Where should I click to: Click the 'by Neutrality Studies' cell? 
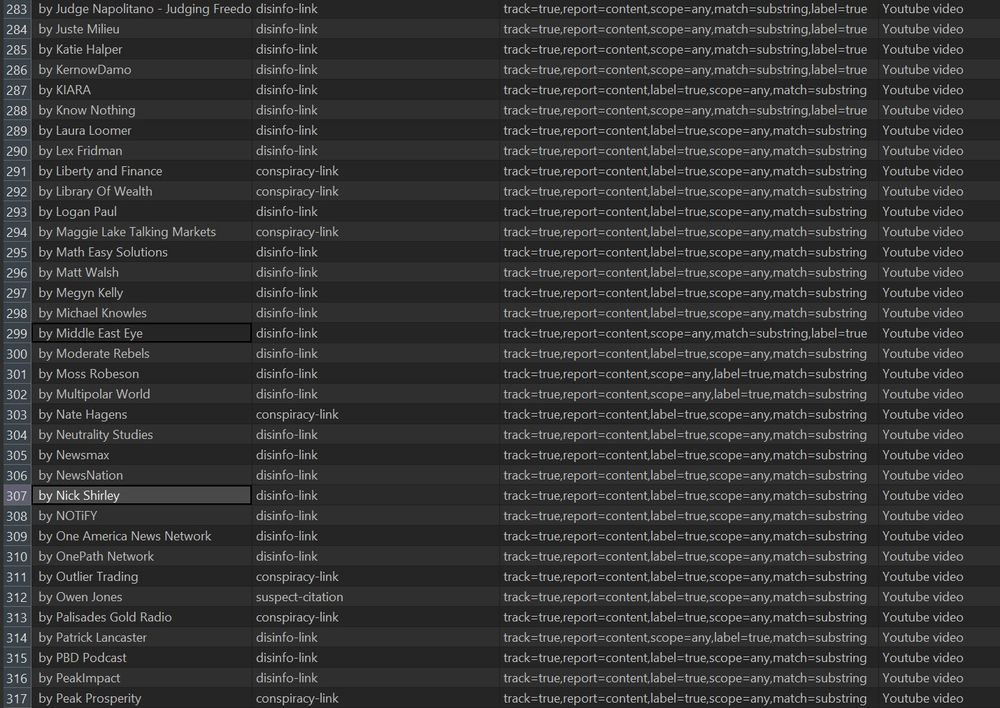point(142,434)
